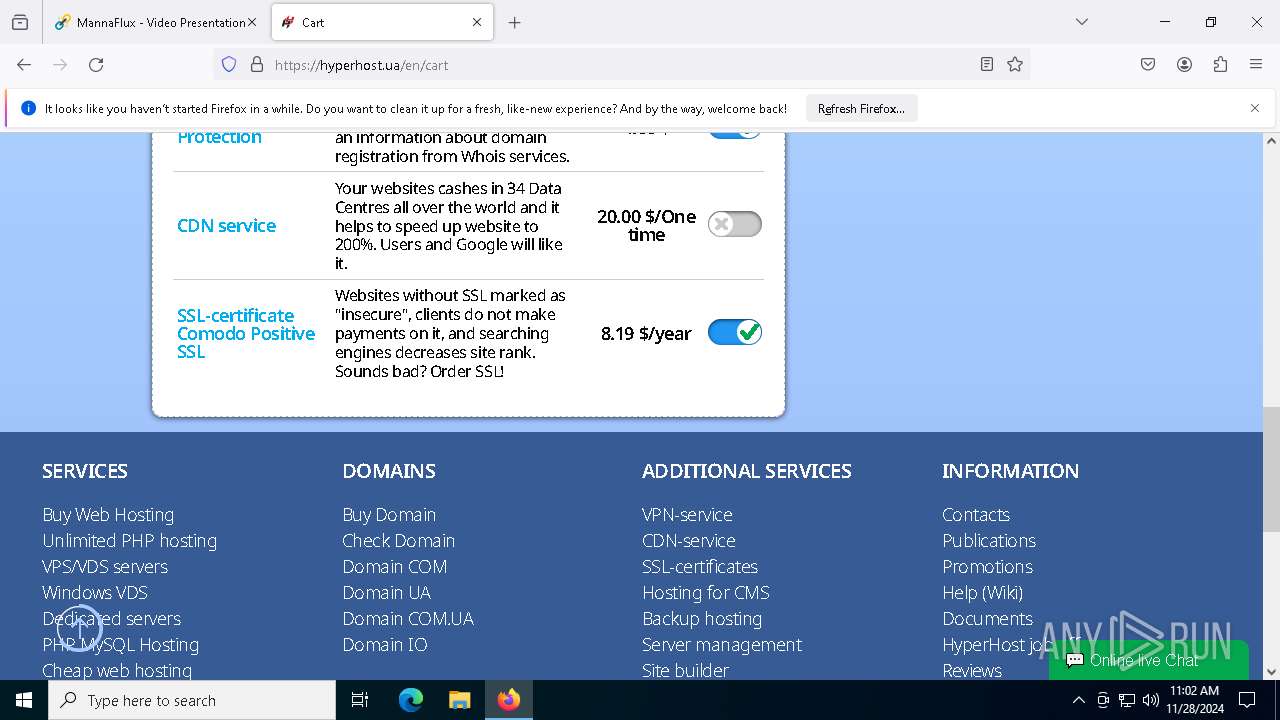Screen dimensions: 1280x720
Task: Open File Explorer from taskbar
Action: click(x=459, y=700)
